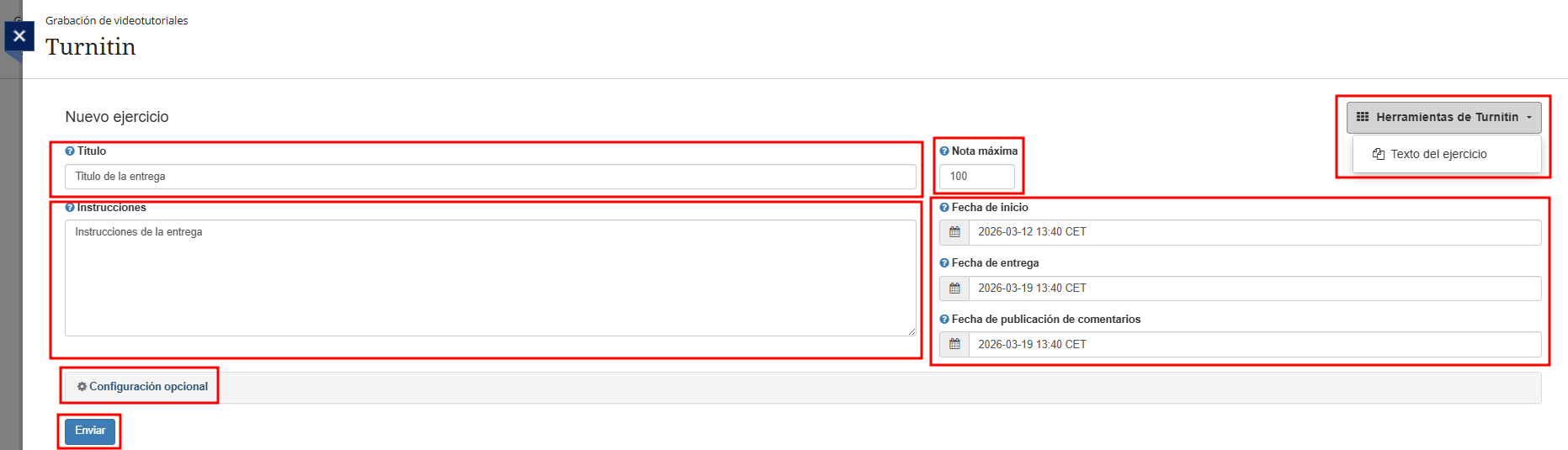Click the Fecha de inicio date field
This screenshot has width=1568, height=450.
pos(1254,232)
